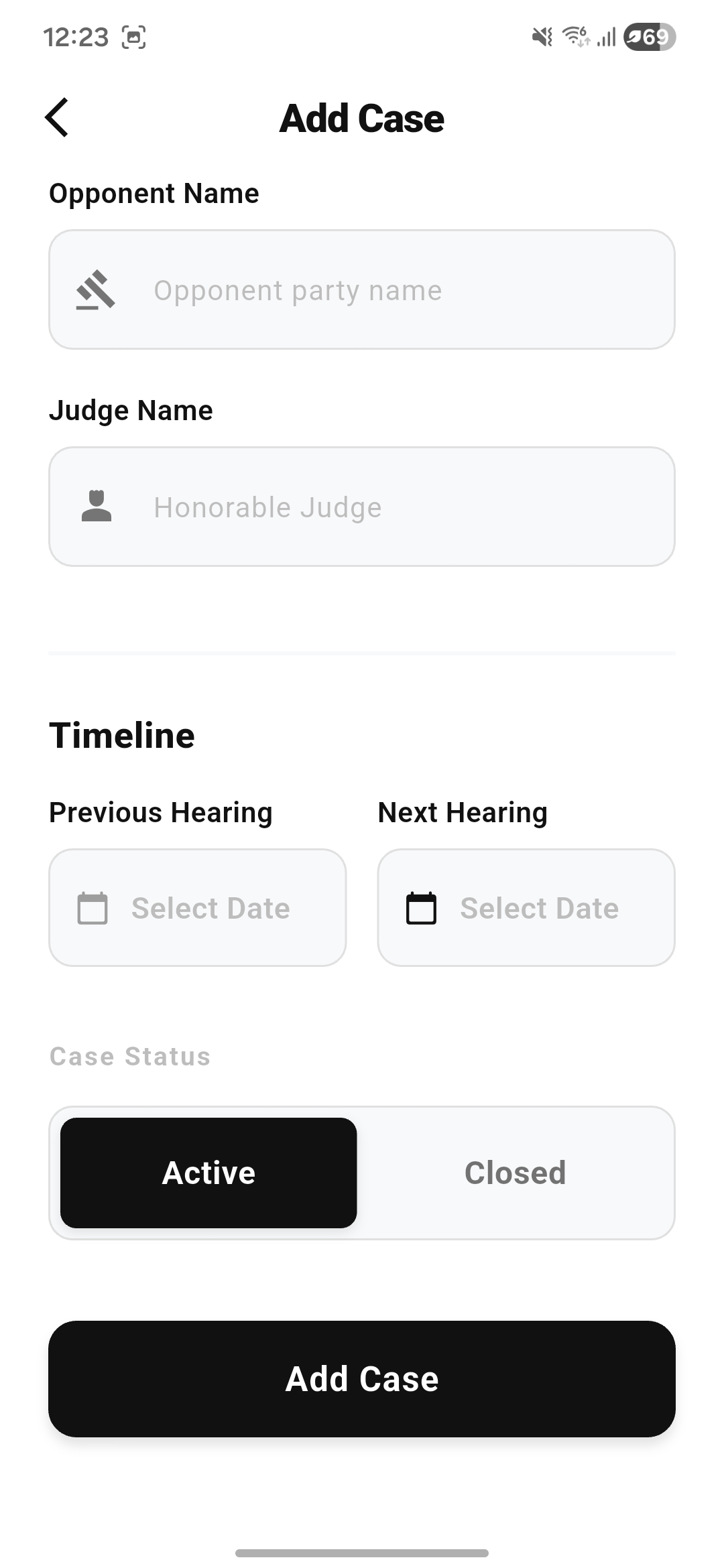Tap the Timeline section heading
The image size is (724, 1568).
click(122, 735)
